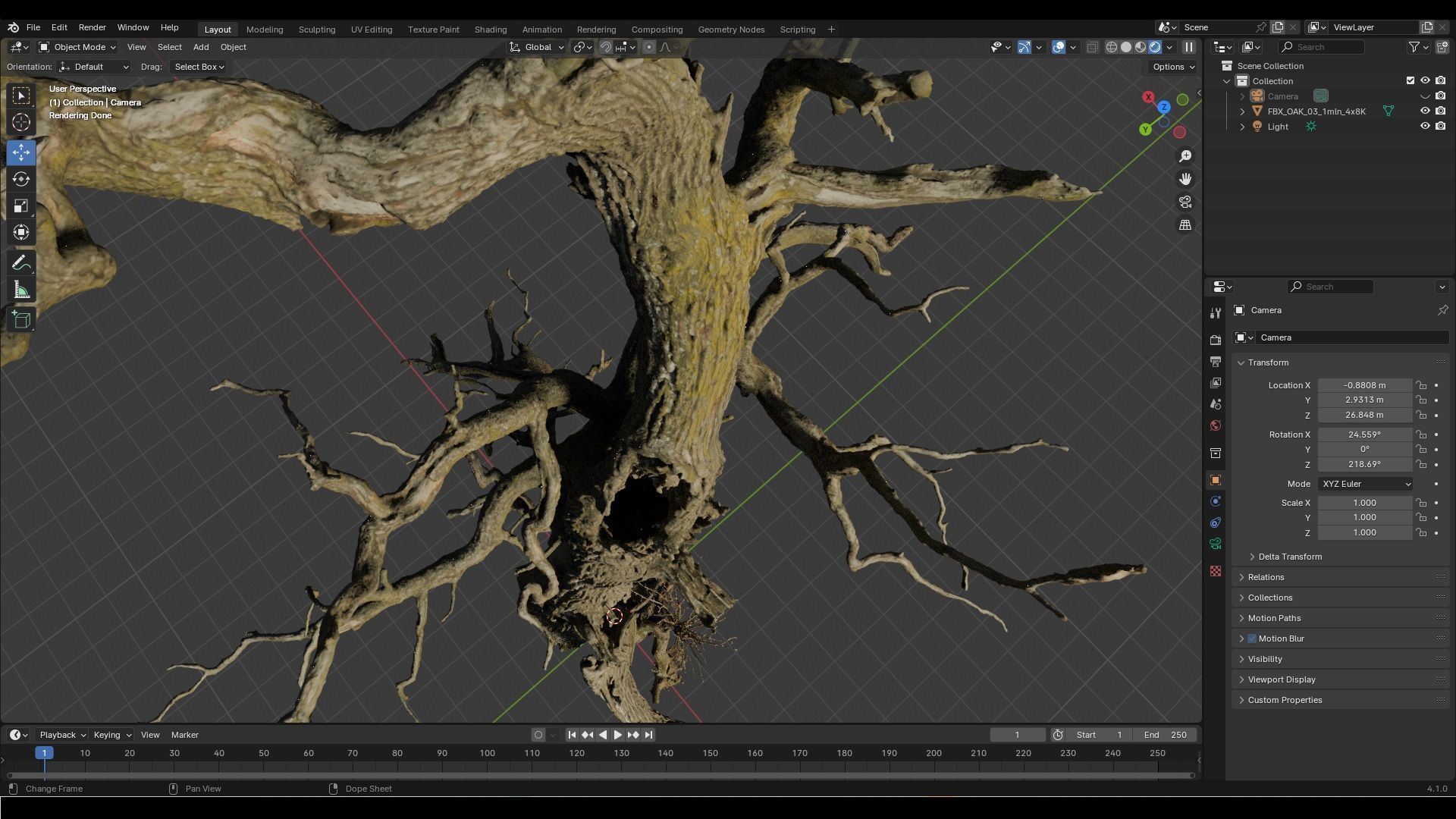The width and height of the screenshot is (1456, 819).
Task: Select the Annotate tool
Action: (x=21, y=263)
